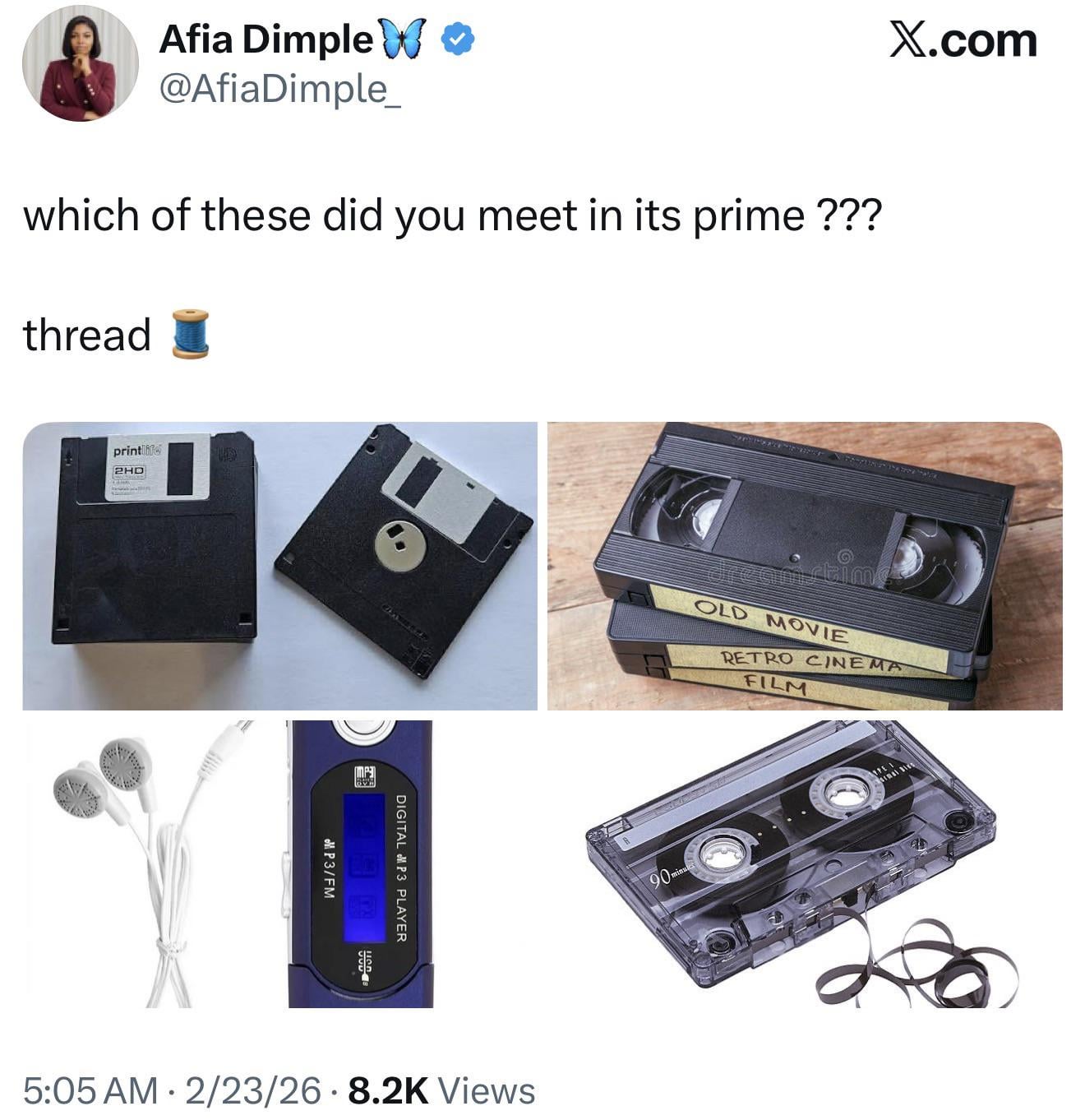This screenshot has width=1085, height=1120.
Task: Open the VHS tapes photo
Action: 805,566
